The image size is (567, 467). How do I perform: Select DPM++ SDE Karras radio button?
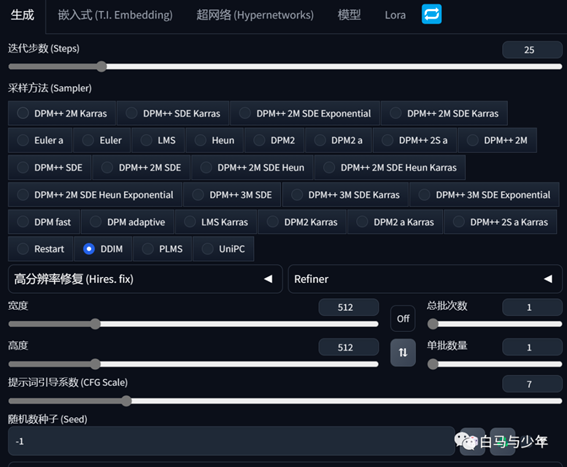[173, 114]
